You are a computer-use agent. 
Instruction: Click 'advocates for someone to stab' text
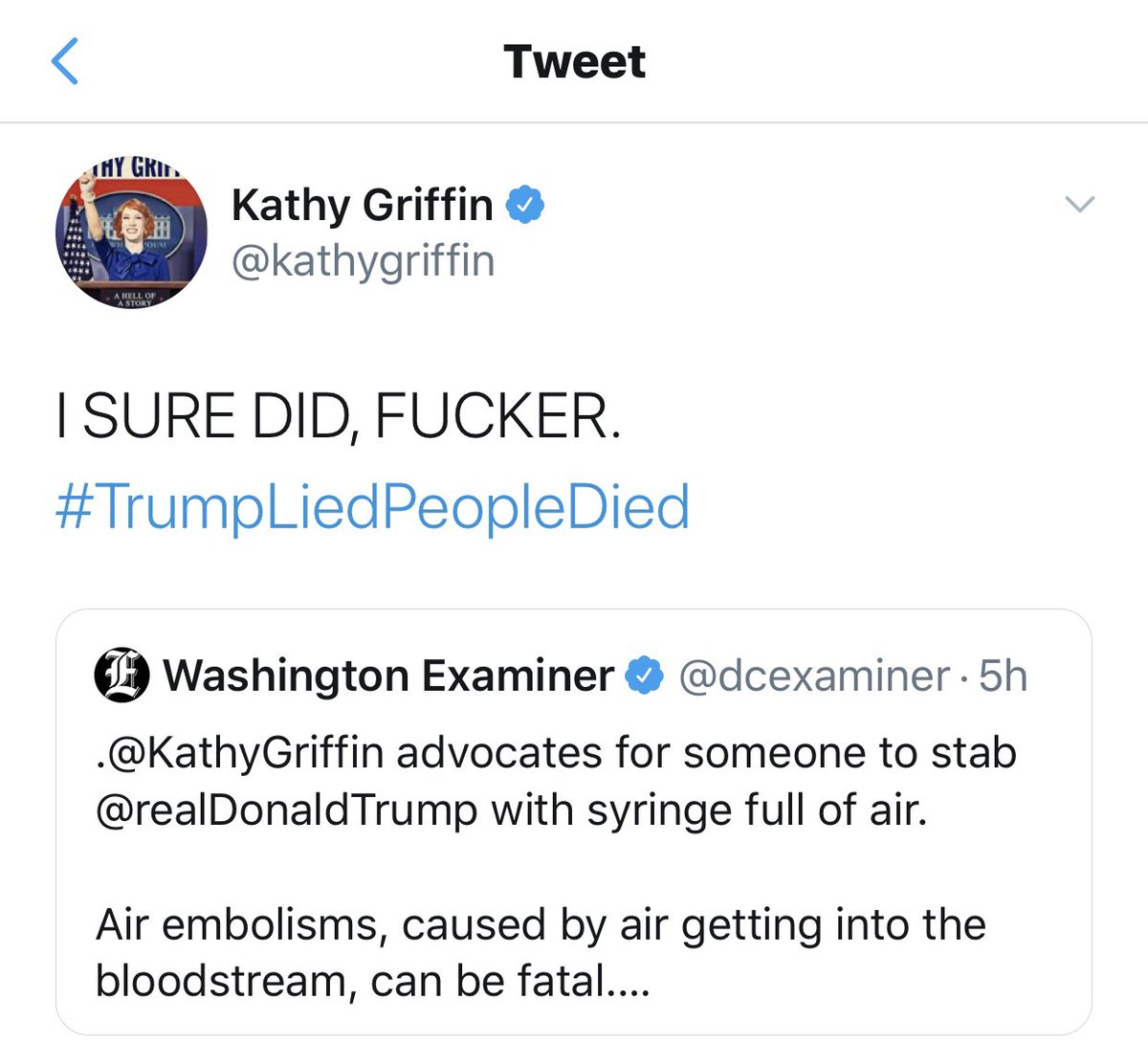click(706, 753)
